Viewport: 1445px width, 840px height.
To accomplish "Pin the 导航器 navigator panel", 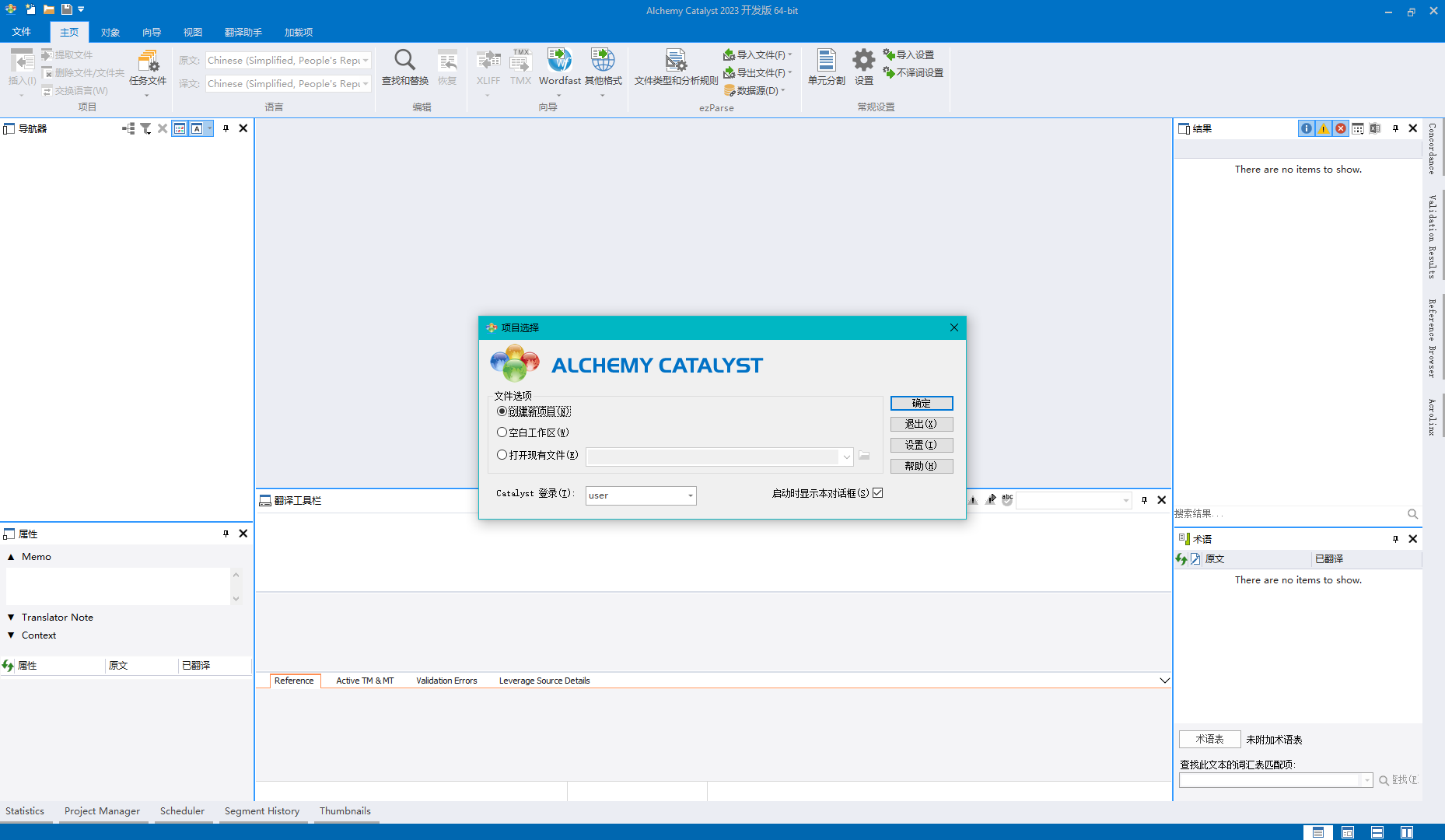I will tap(226, 128).
